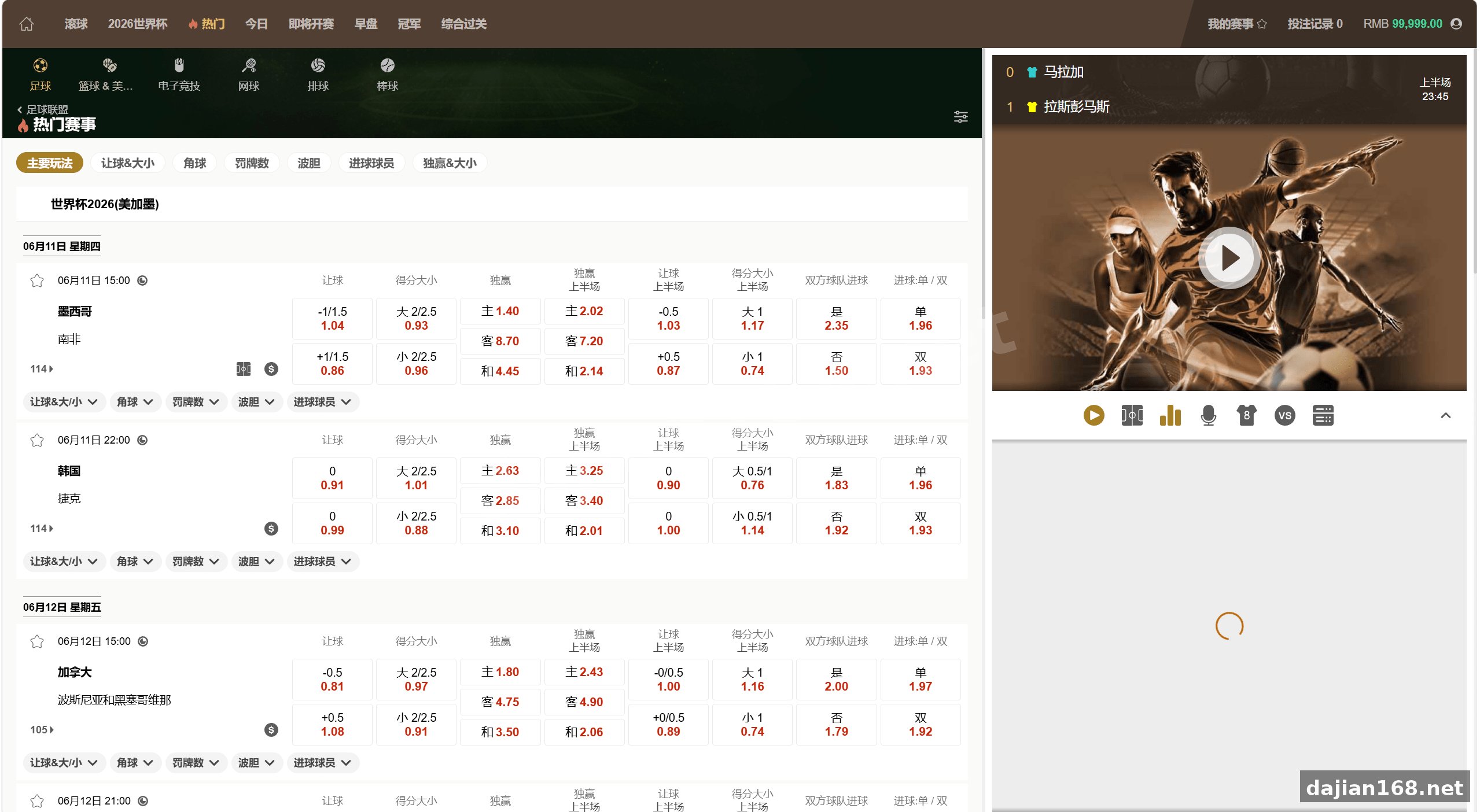Toggle the 角球 bet type filter
This screenshot has height=812, width=1480.
pyautogui.click(x=195, y=163)
